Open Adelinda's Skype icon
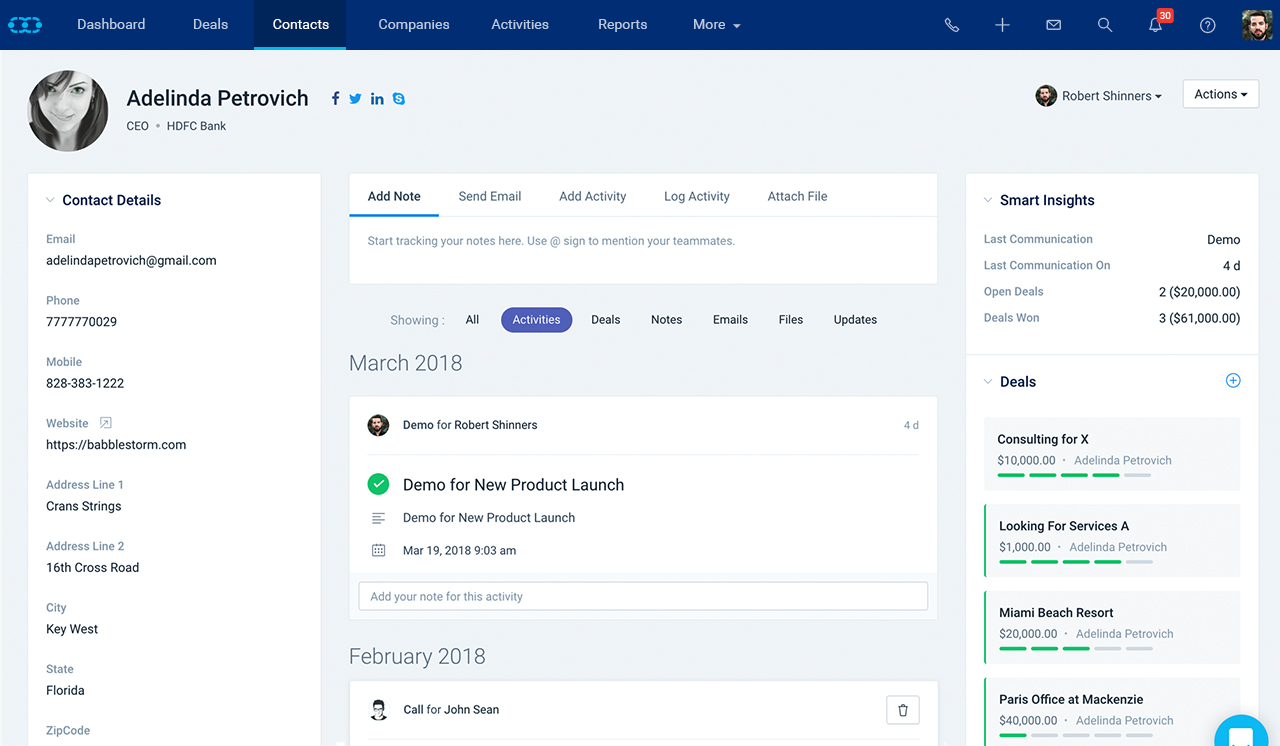The image size is (1280, 746). [399, 98]
